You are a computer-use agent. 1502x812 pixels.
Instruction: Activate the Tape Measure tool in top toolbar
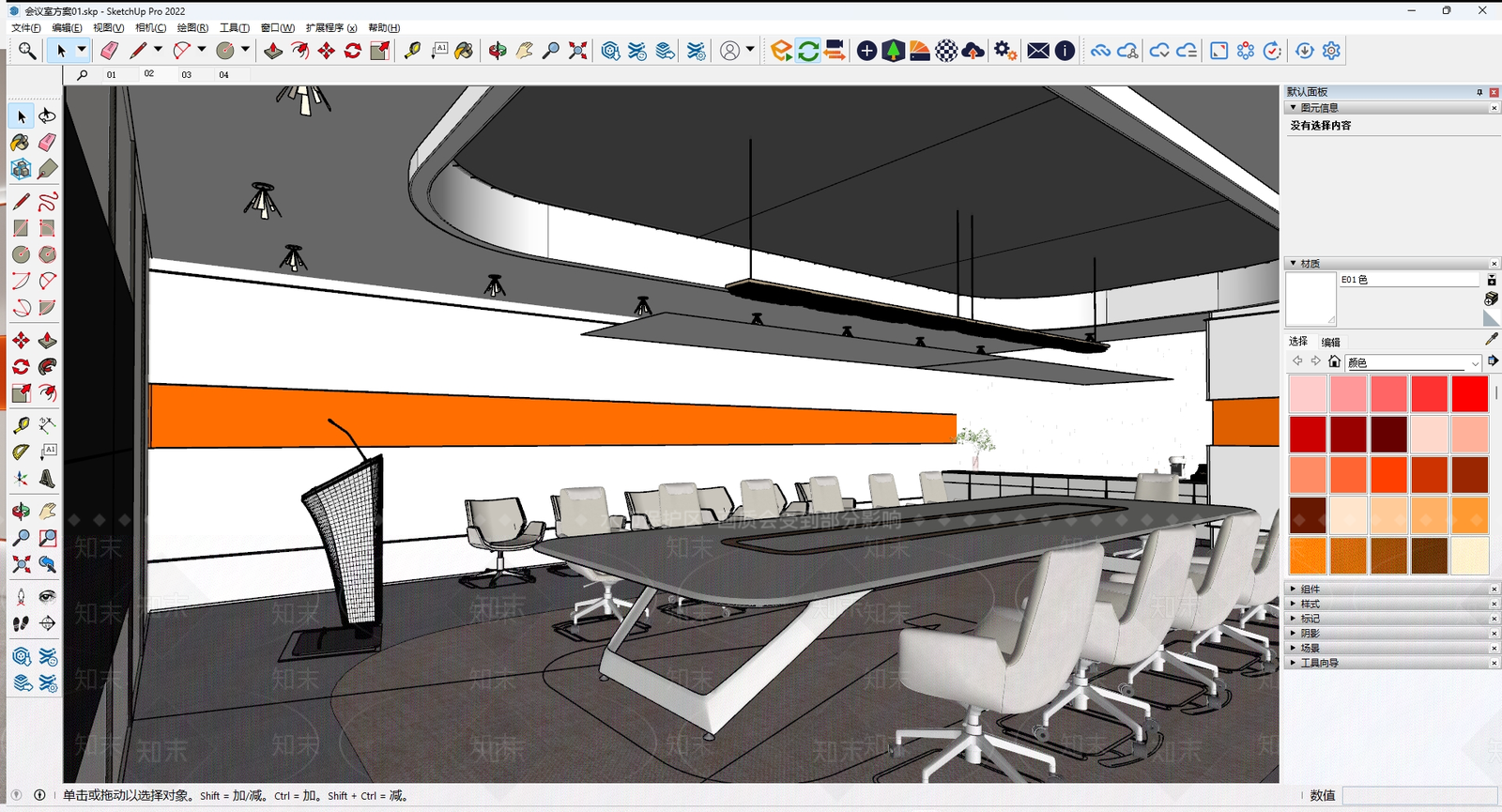tap(412, 51)
